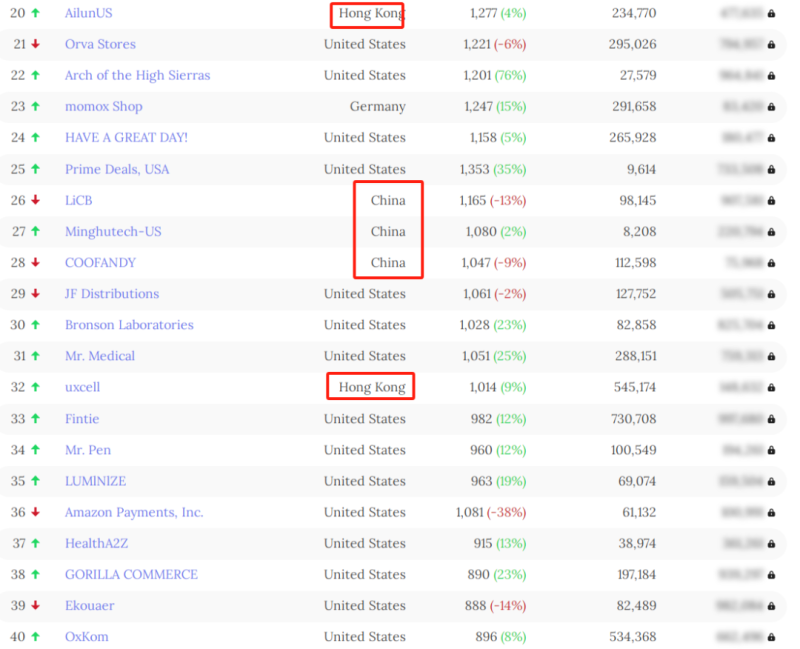Click the red down arrow beside rank 28

(x=36, y=262)
